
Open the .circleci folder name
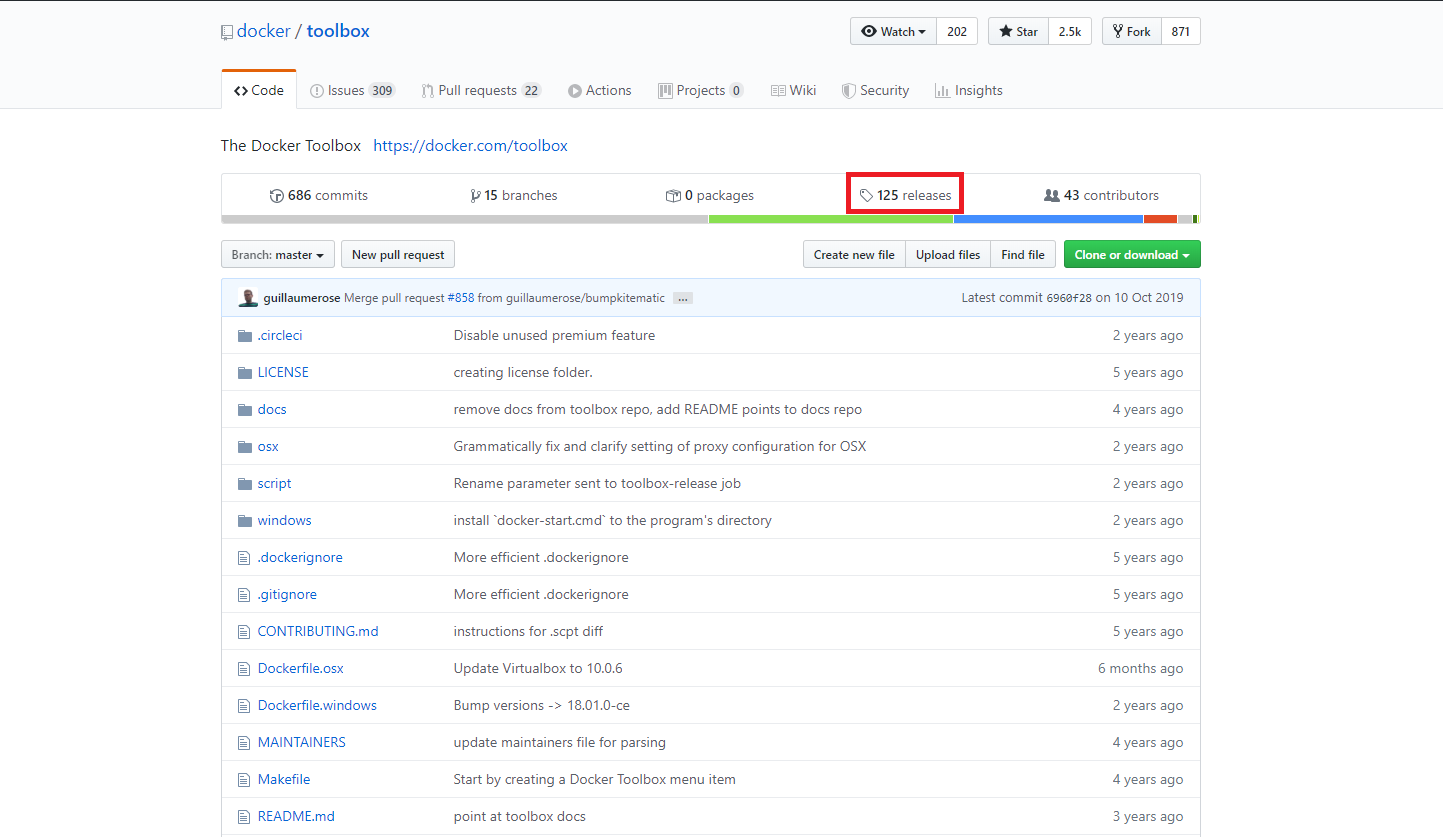(280, 336)
